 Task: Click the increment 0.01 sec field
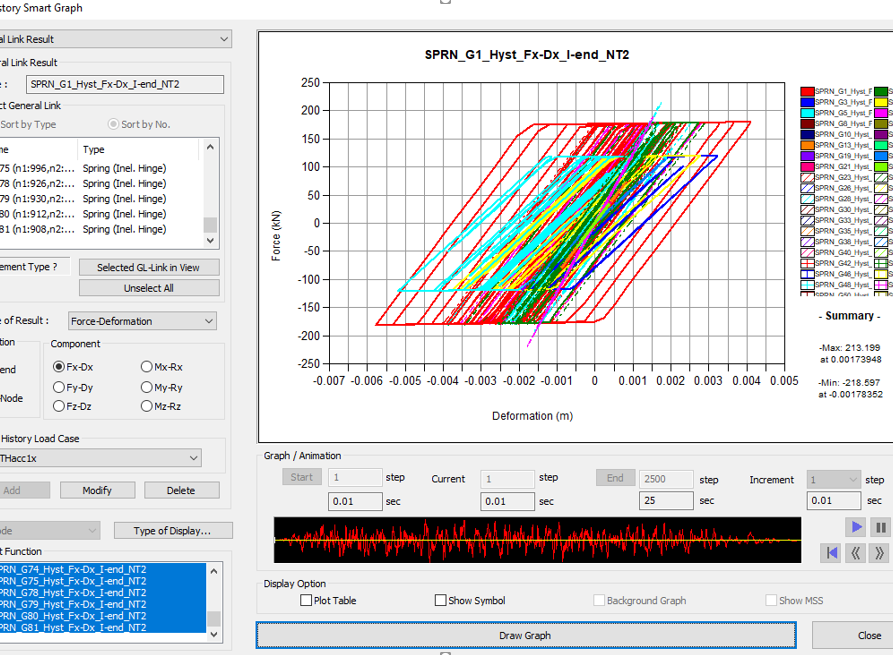833,501
